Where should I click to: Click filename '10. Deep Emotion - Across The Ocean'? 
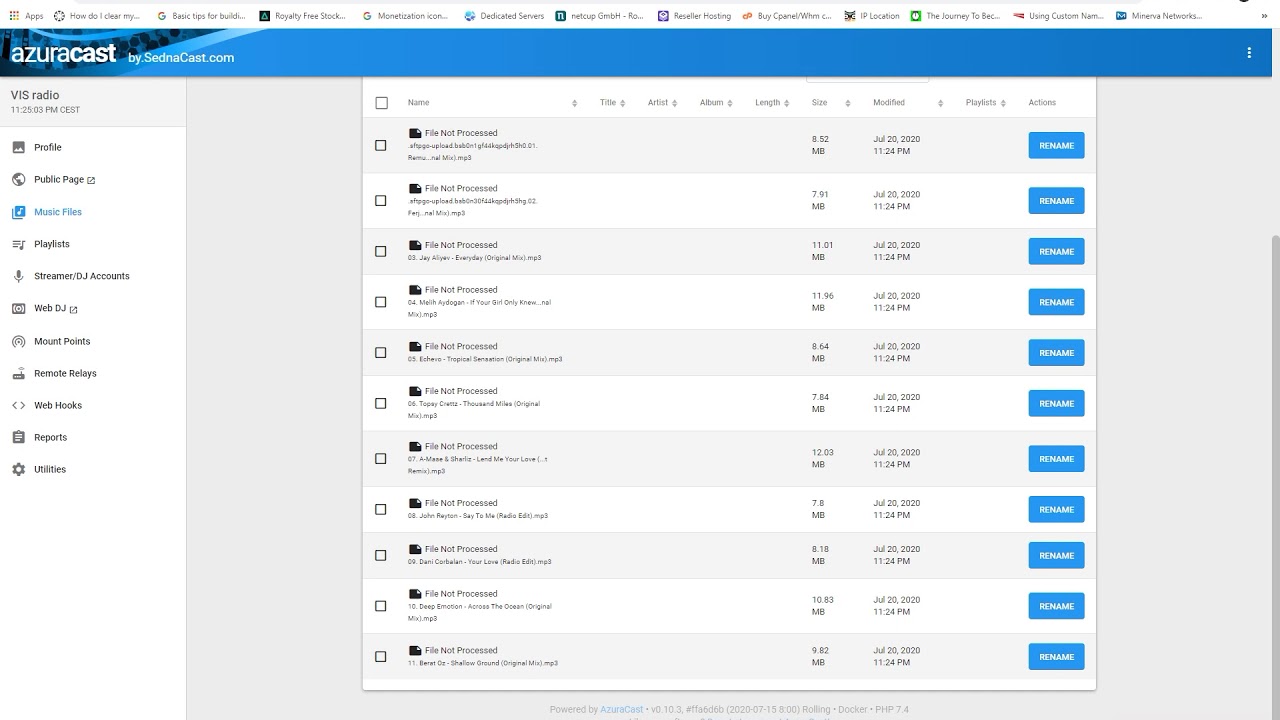coord(479,612)
